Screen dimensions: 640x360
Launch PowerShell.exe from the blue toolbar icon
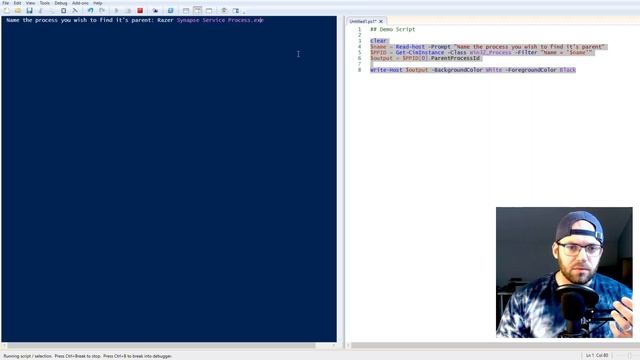click(170, 11)
